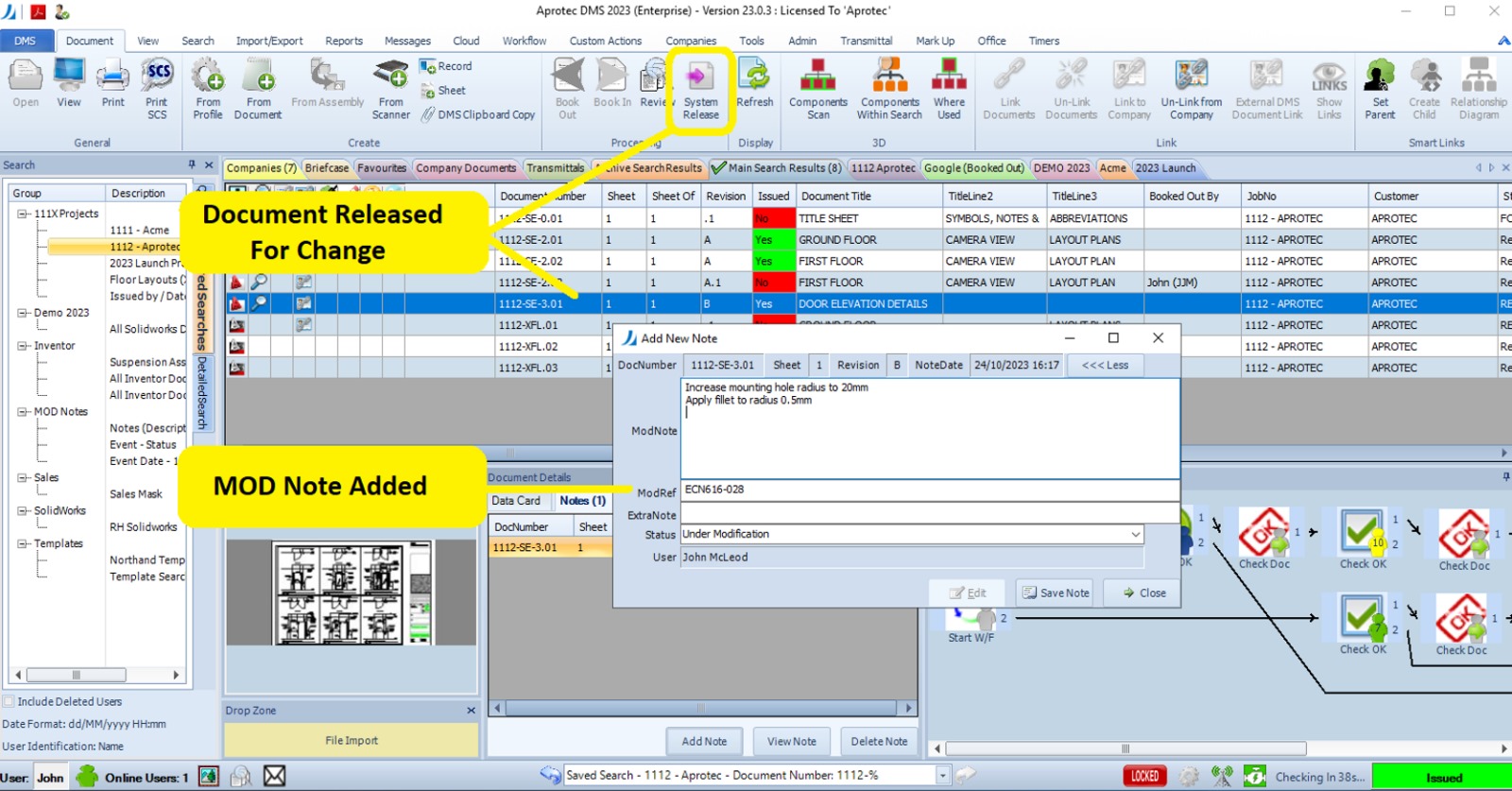Open the Status dropdown in Add New Note
Screen dimensions: 1512x791
(x=1135, y=534)
